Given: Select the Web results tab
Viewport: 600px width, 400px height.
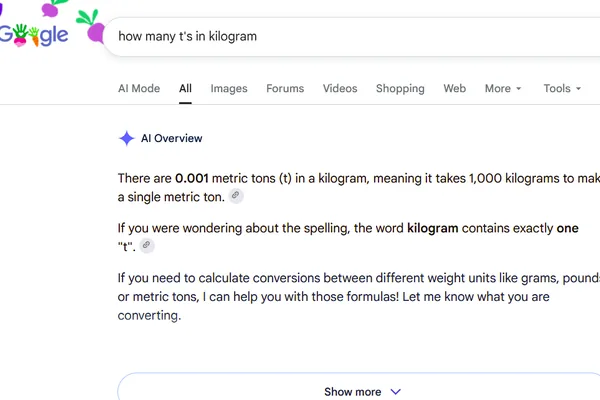Looking at the screenshot, I should coord(455,88).
